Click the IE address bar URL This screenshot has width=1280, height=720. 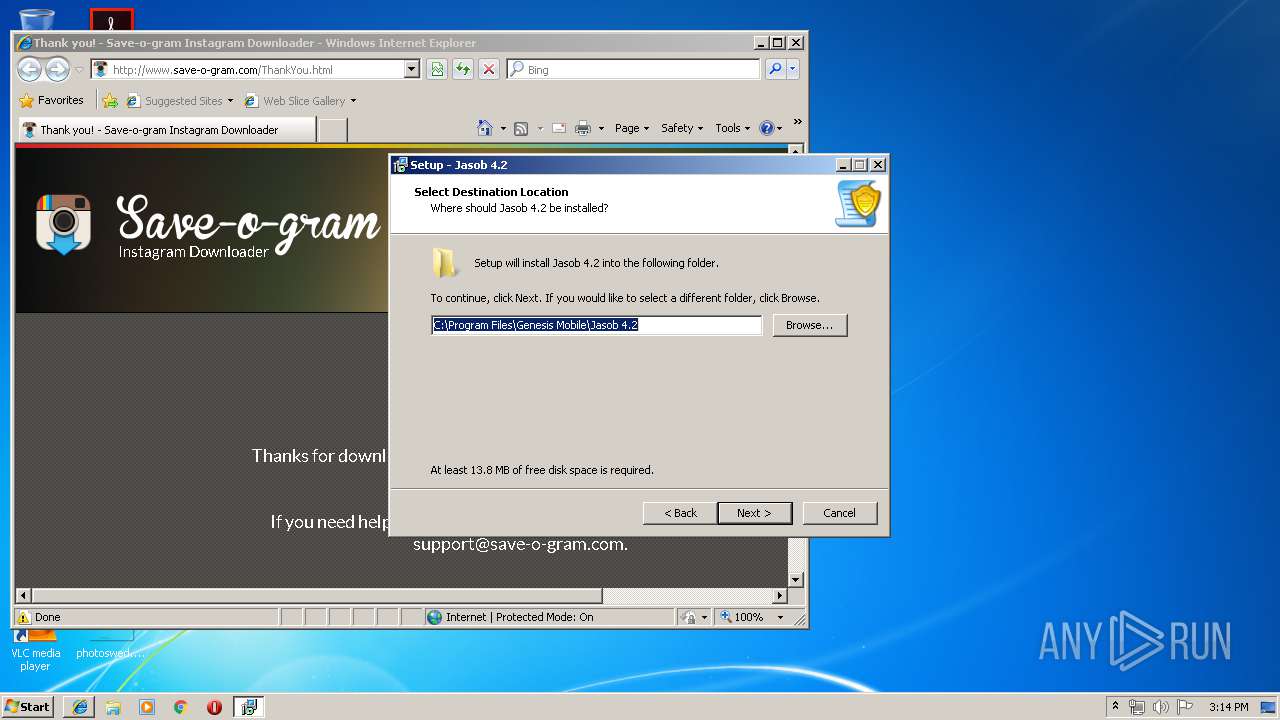click(x=247, y=69)
